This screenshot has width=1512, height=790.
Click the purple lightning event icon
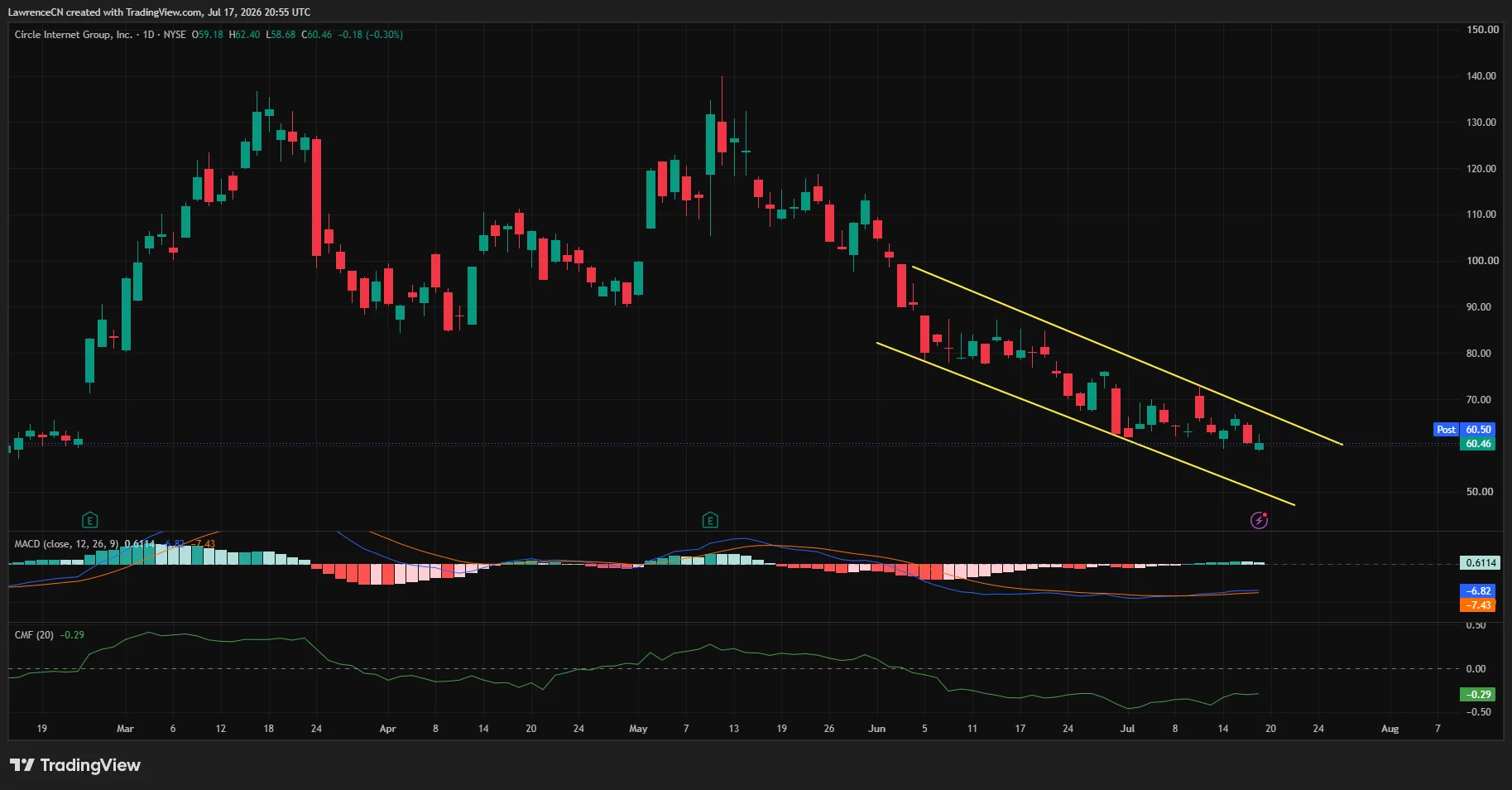click(1259, 520)
